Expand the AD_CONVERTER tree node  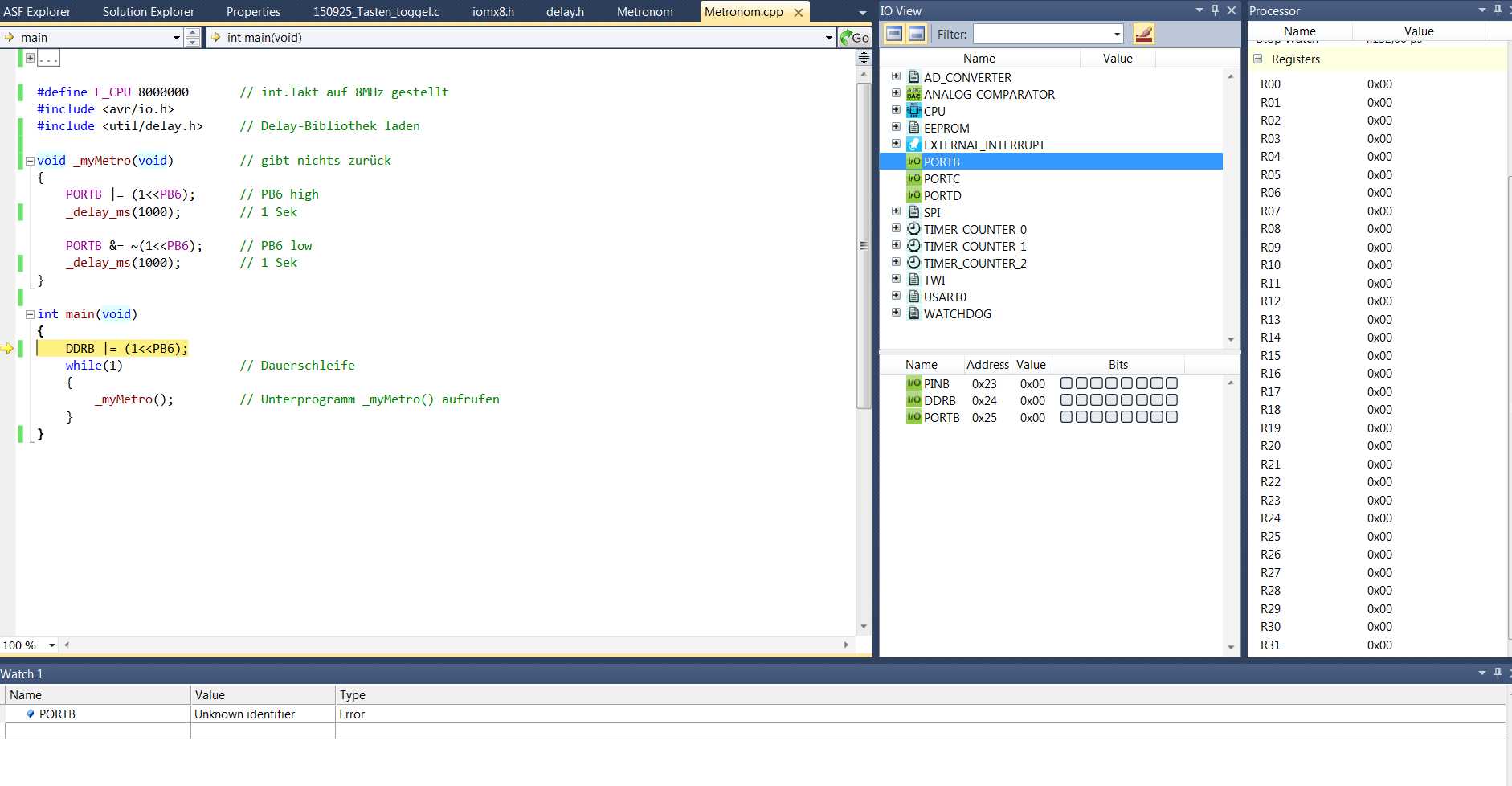click(896, 76)
